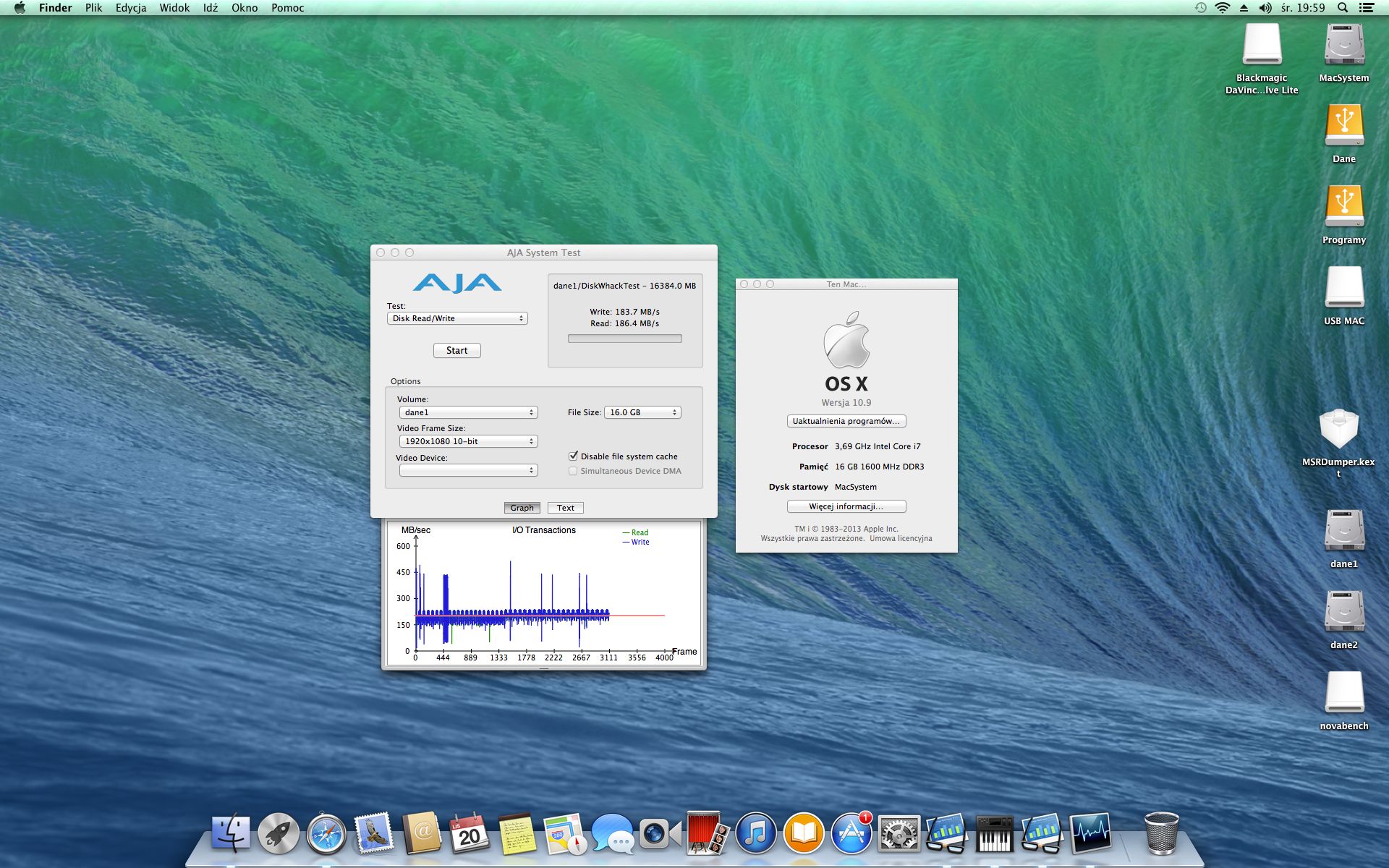Viewport: 1389px width, 868px height.
Task: Open Maps icon in the Dock
Action: [565, 833]
